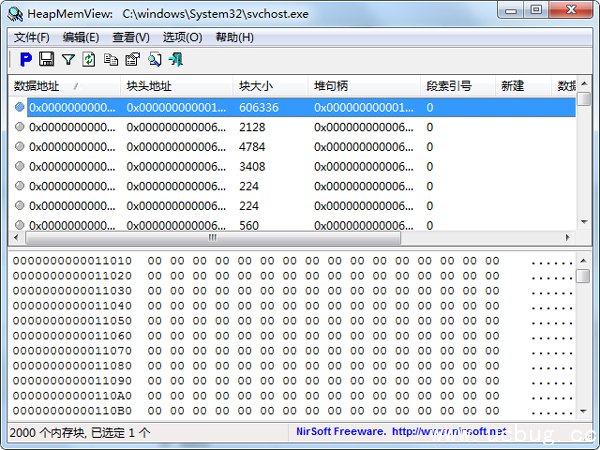Click the block list horizontal scrollbar thumb
The height and width of the screenshot is (450, 600).
coord(212,239)
